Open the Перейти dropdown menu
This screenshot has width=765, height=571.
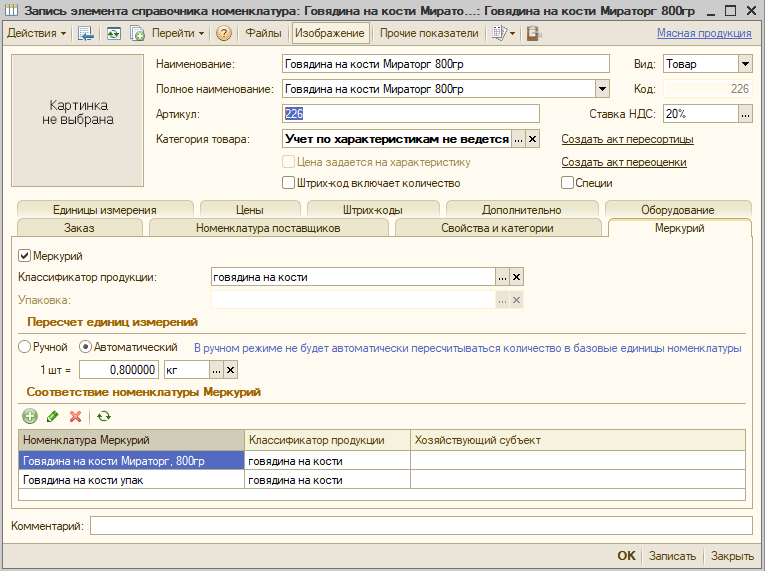178,33
